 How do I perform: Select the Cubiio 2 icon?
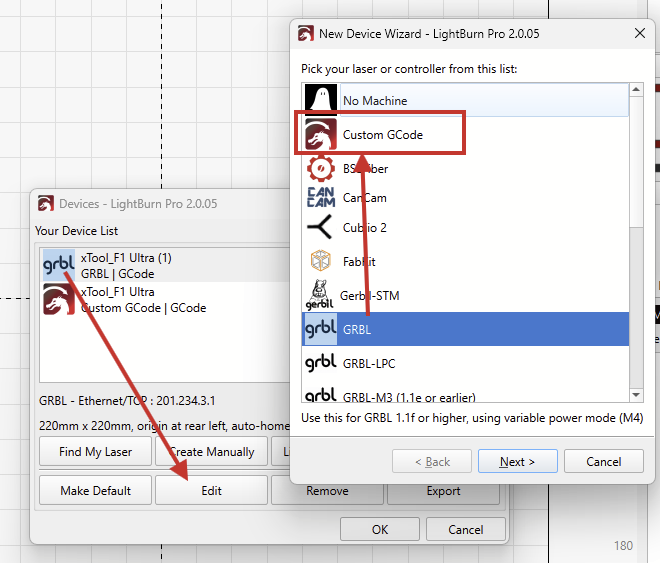click(x=320, y=227)
